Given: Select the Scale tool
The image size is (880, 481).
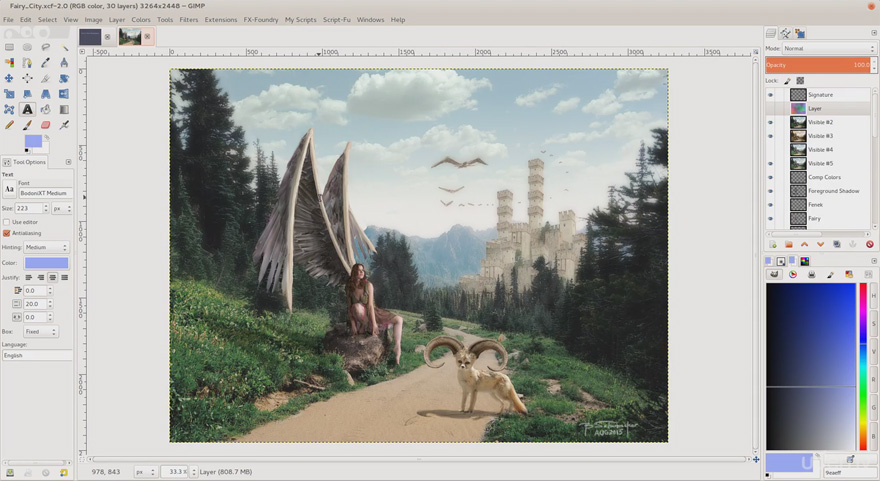Looking at the screenshot, I should [x=9, y=94].
